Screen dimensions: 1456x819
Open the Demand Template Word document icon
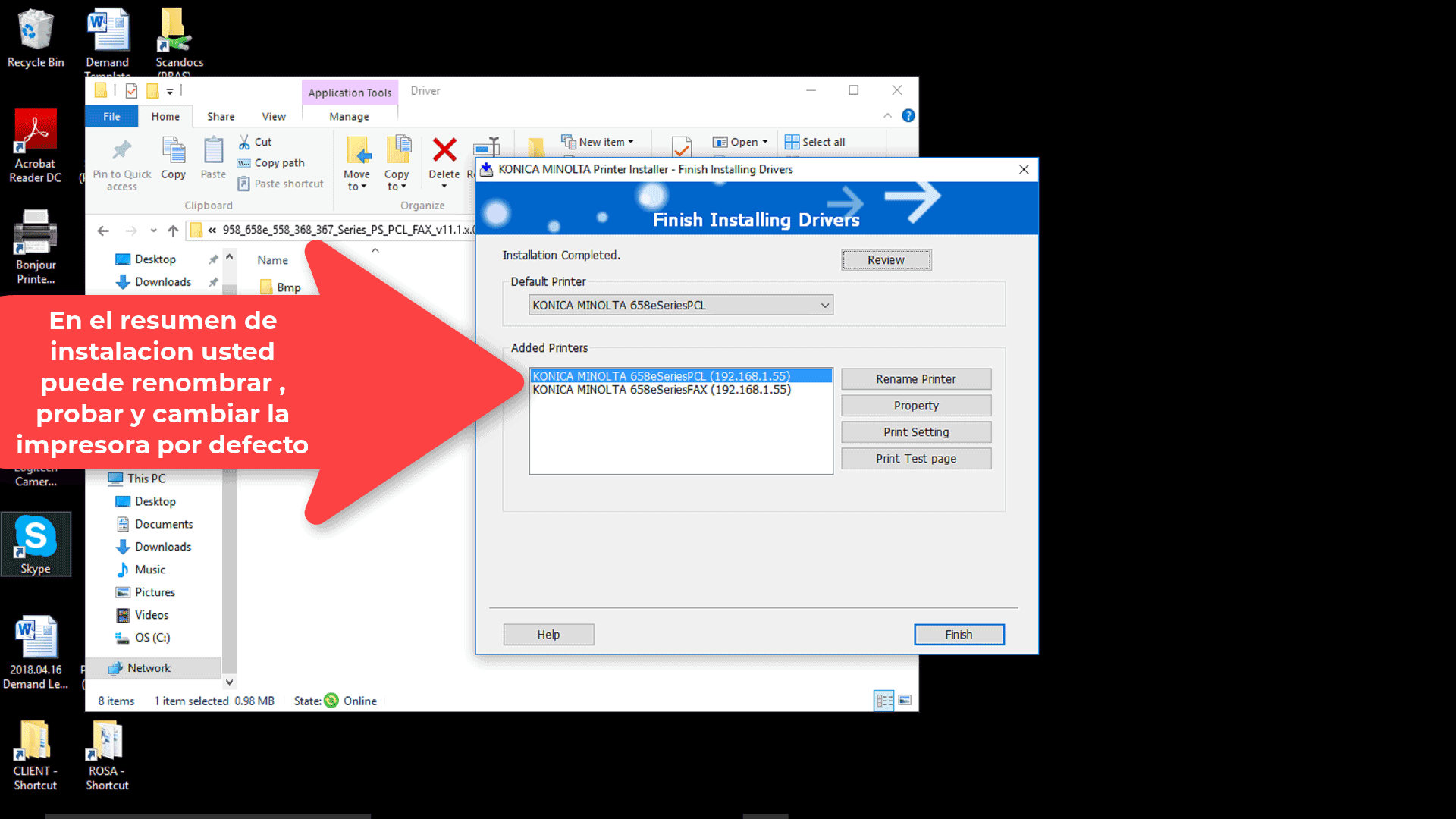(x=108, y=41)
